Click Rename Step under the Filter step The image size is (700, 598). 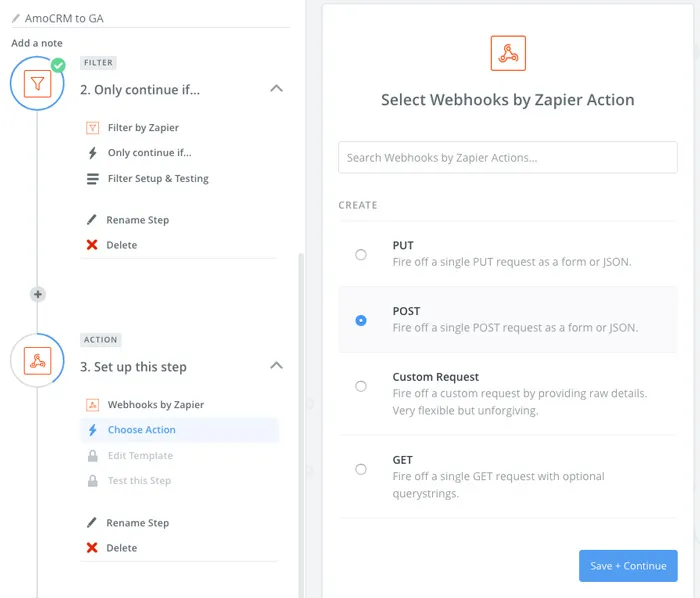point(138,220)
